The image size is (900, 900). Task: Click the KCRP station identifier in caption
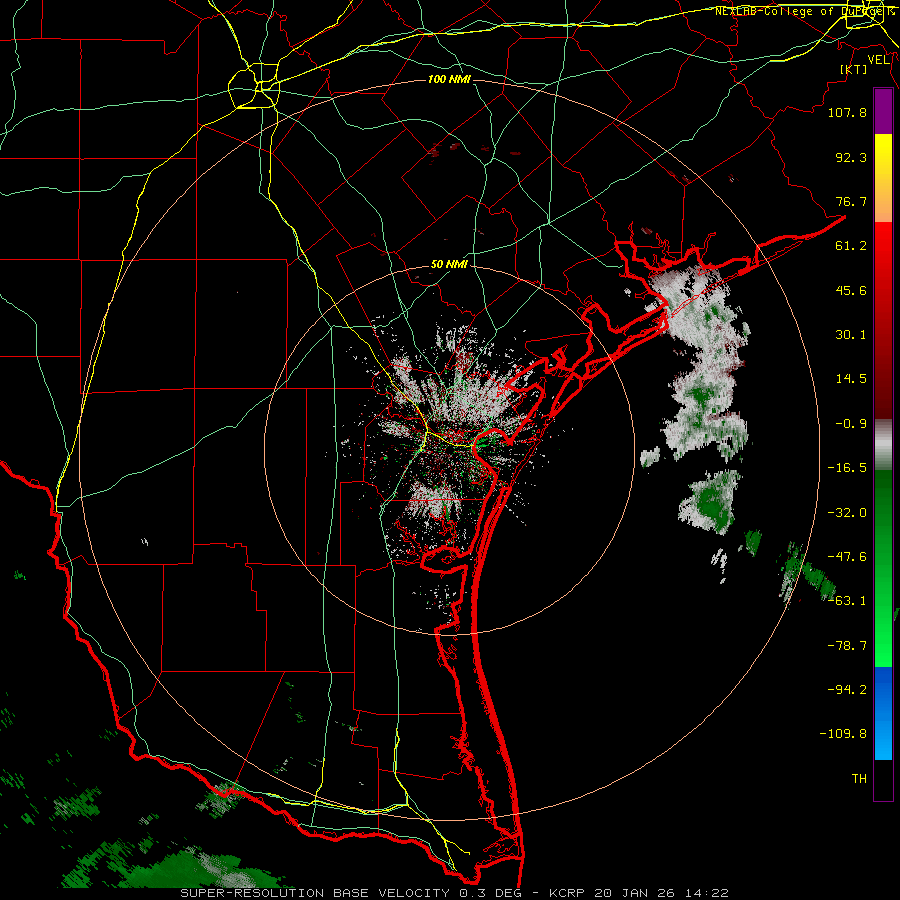click(568, 893)
